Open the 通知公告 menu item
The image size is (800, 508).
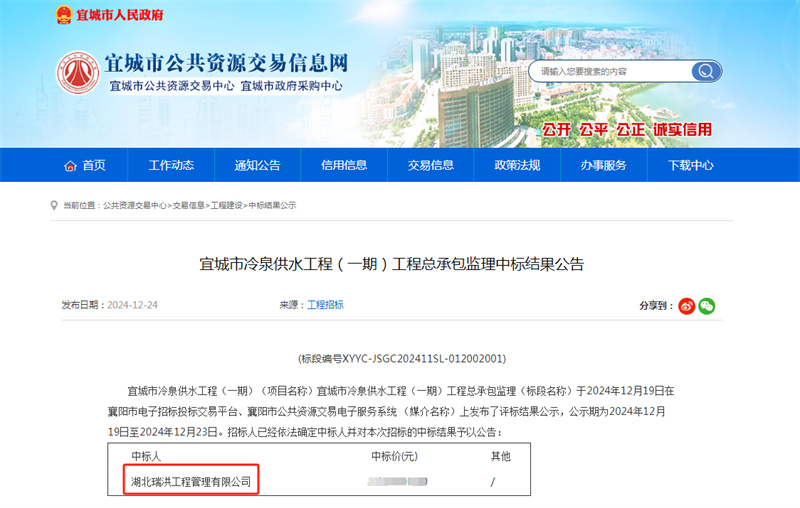tap(257, 165)
